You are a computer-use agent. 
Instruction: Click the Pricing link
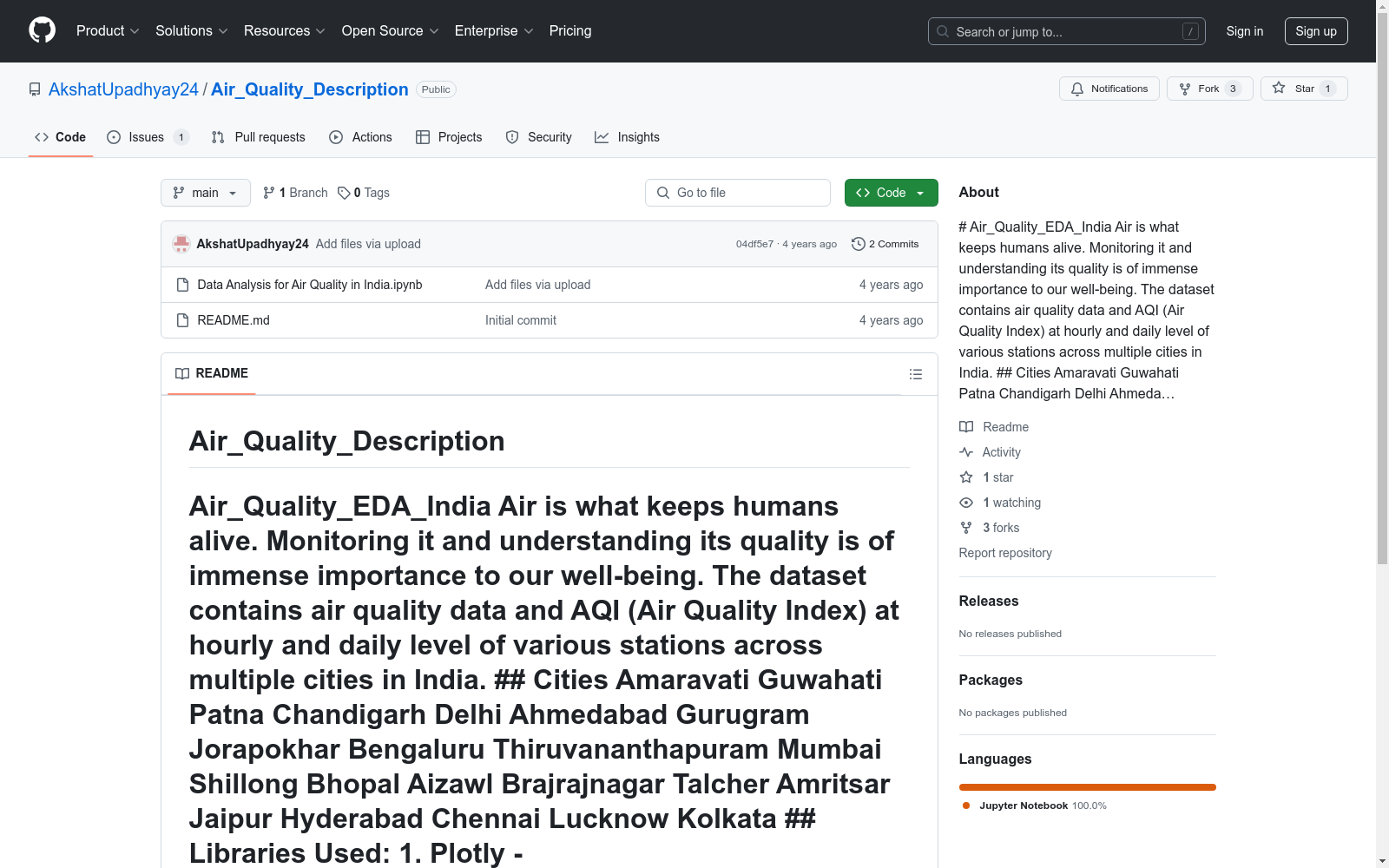pos(570,31)
